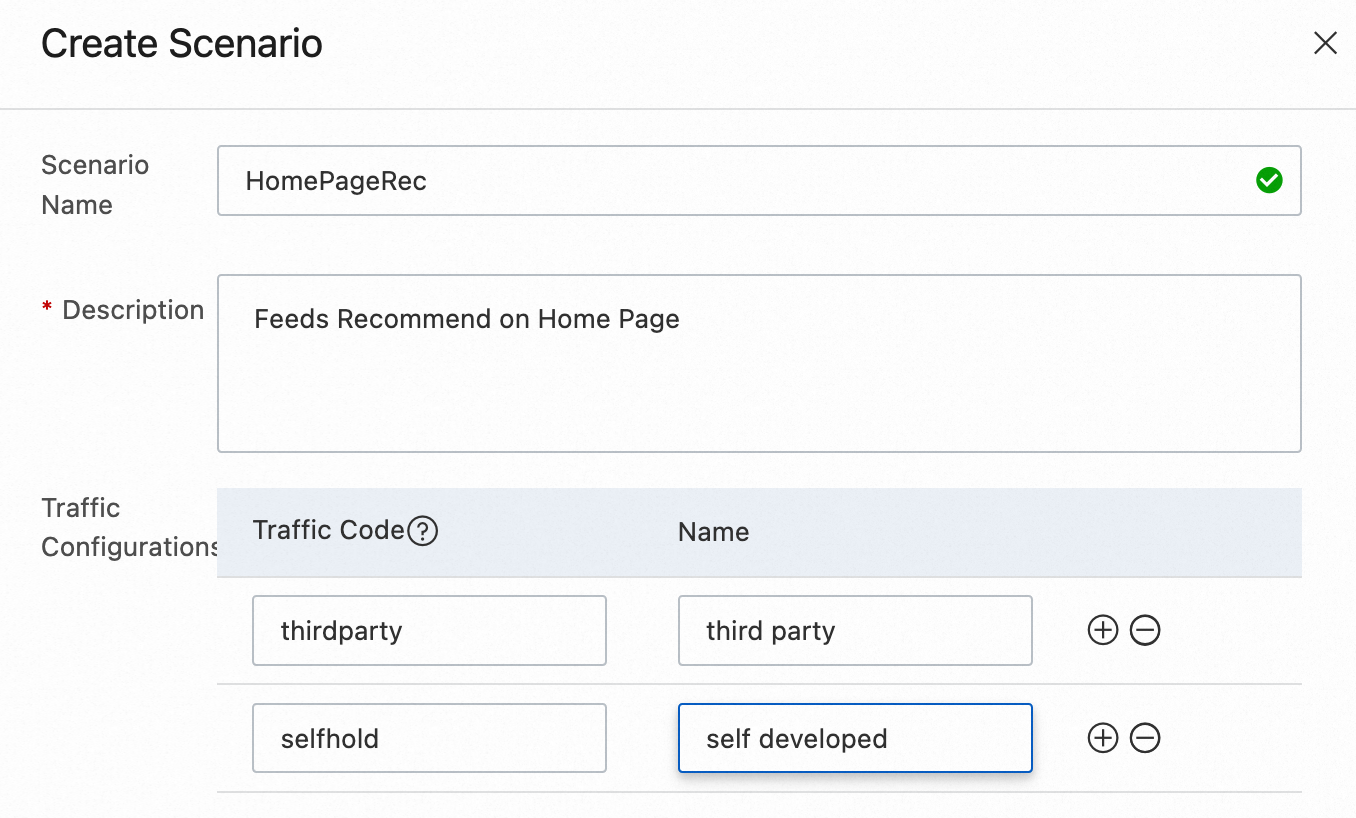Add a row after thirdparty traffic row
This screenshot has width=1356, height=818.
tap(1102, 631)
